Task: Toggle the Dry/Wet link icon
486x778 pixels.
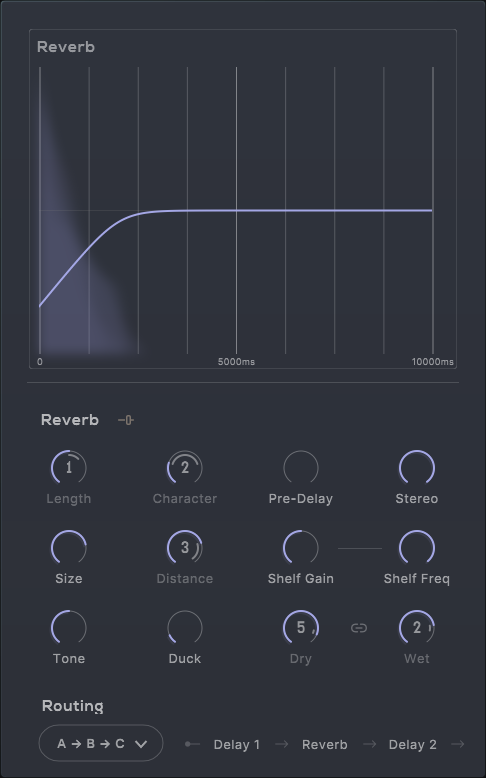Action: 359,628
